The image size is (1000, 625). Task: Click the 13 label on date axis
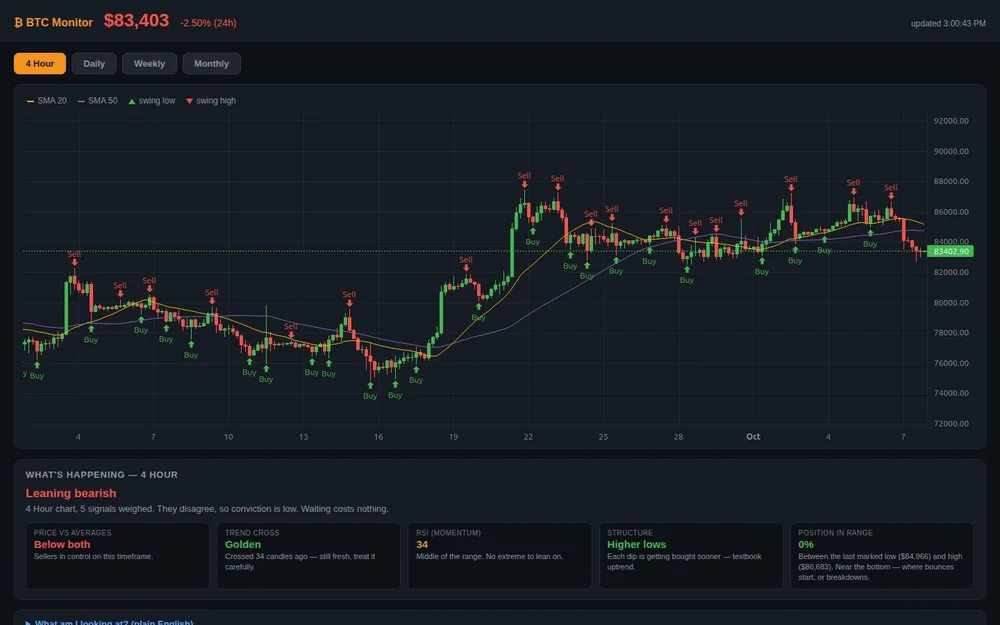point(304,437)
